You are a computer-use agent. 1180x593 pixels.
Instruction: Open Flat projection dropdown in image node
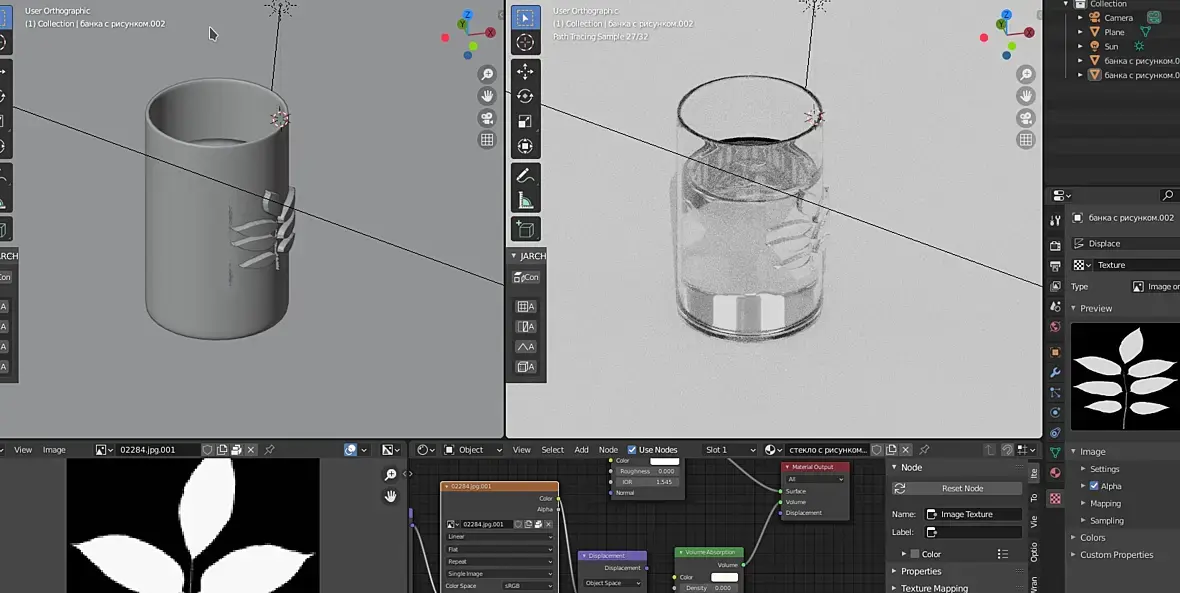(x=499, y=549)
